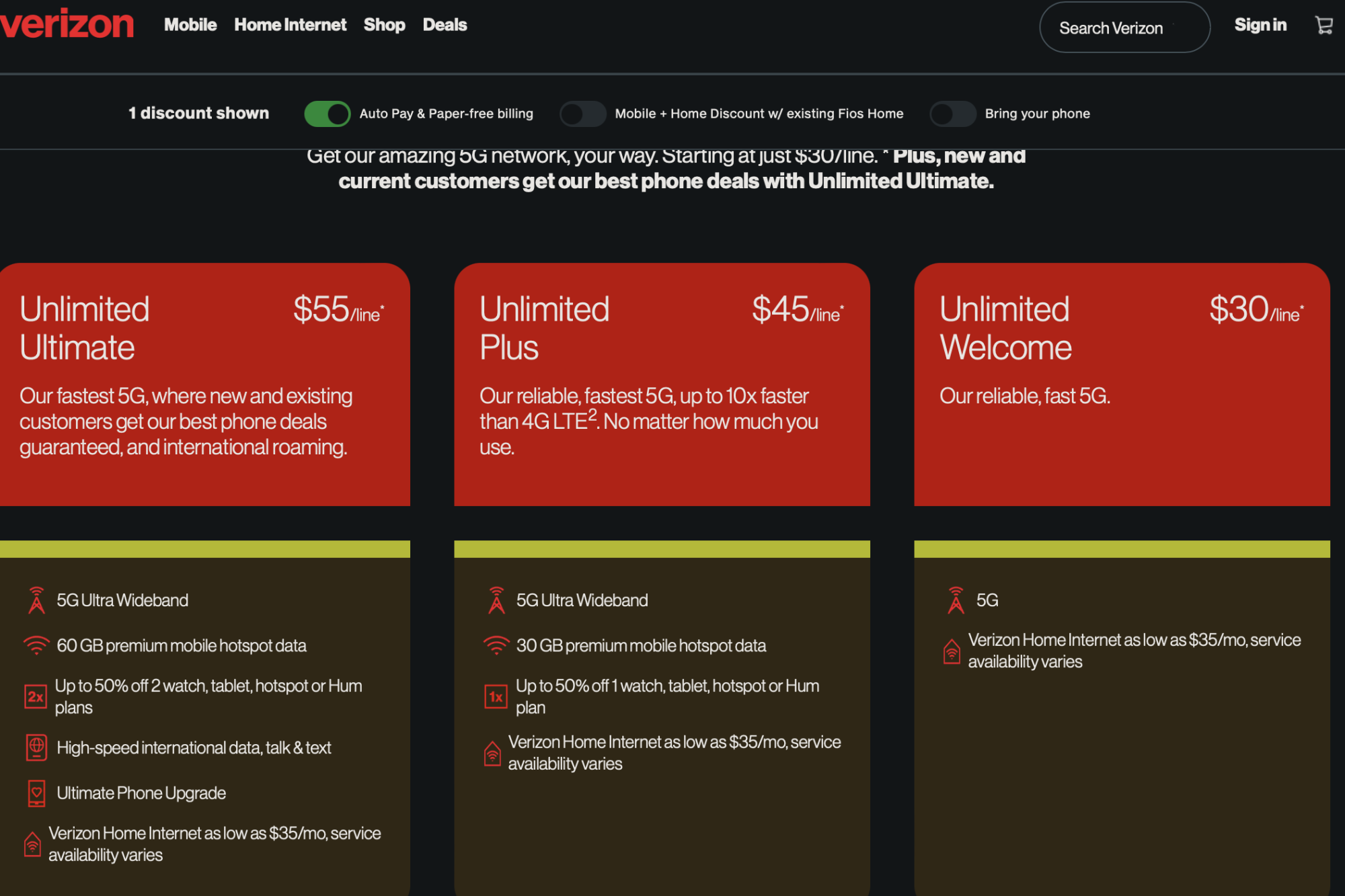Turn on the Bring your phone toggle
Screen dimensions: 1345x896
(x=953, y=114)
